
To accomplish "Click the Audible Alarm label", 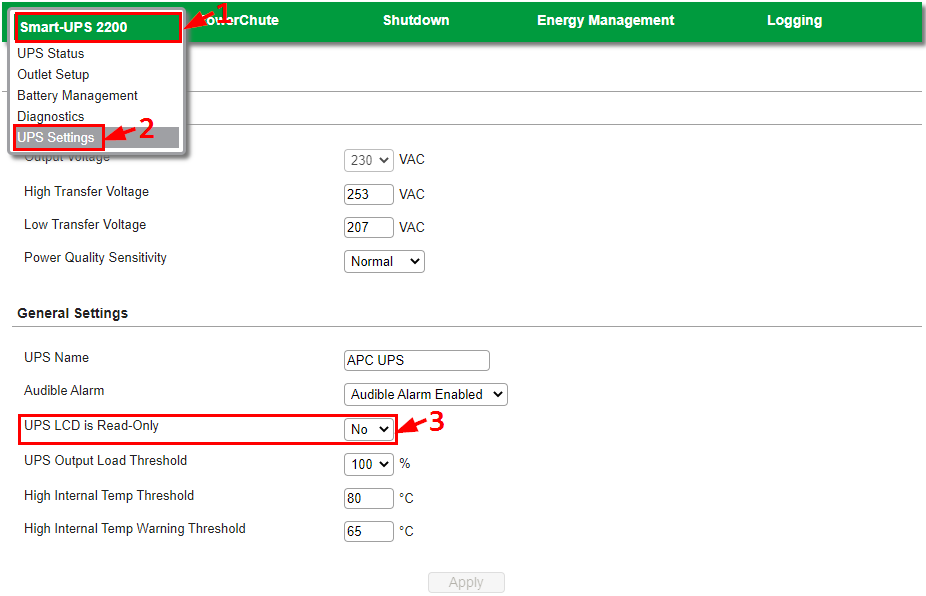I will pos(64,390).
